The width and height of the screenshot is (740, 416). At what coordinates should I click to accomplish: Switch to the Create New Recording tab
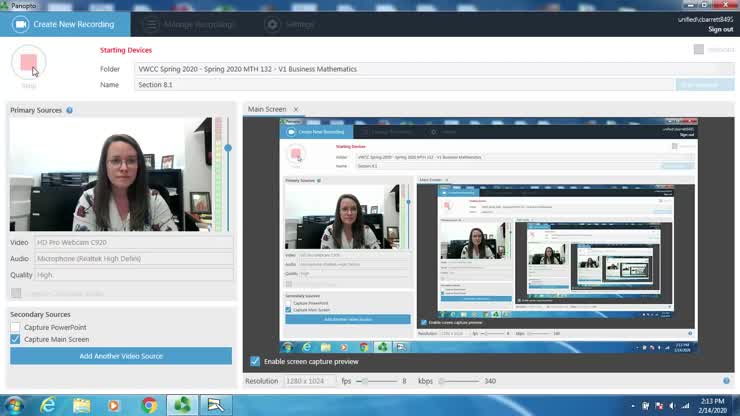point(58,23)
